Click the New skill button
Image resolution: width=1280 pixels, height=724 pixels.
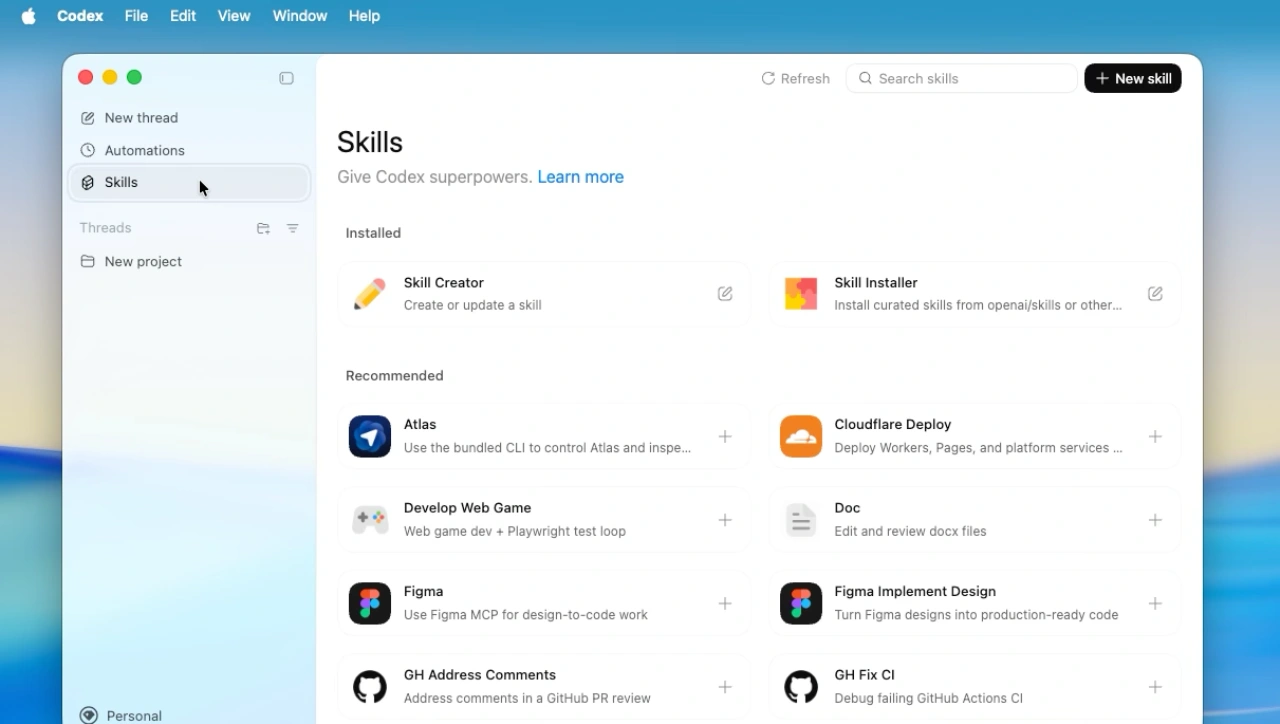[1133, 78]
